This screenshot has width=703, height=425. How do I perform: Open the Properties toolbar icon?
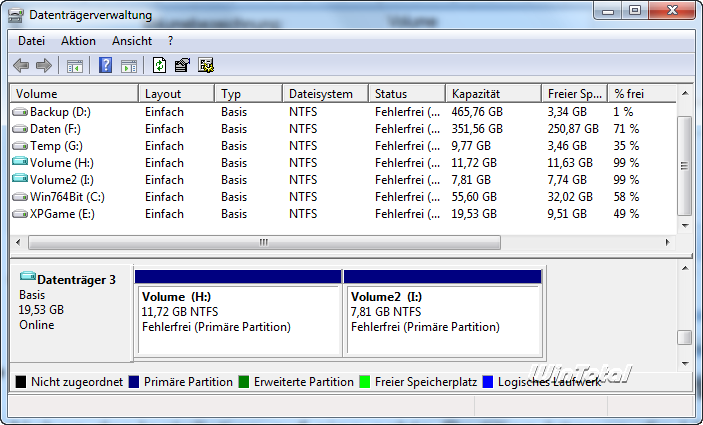point(182,65)
